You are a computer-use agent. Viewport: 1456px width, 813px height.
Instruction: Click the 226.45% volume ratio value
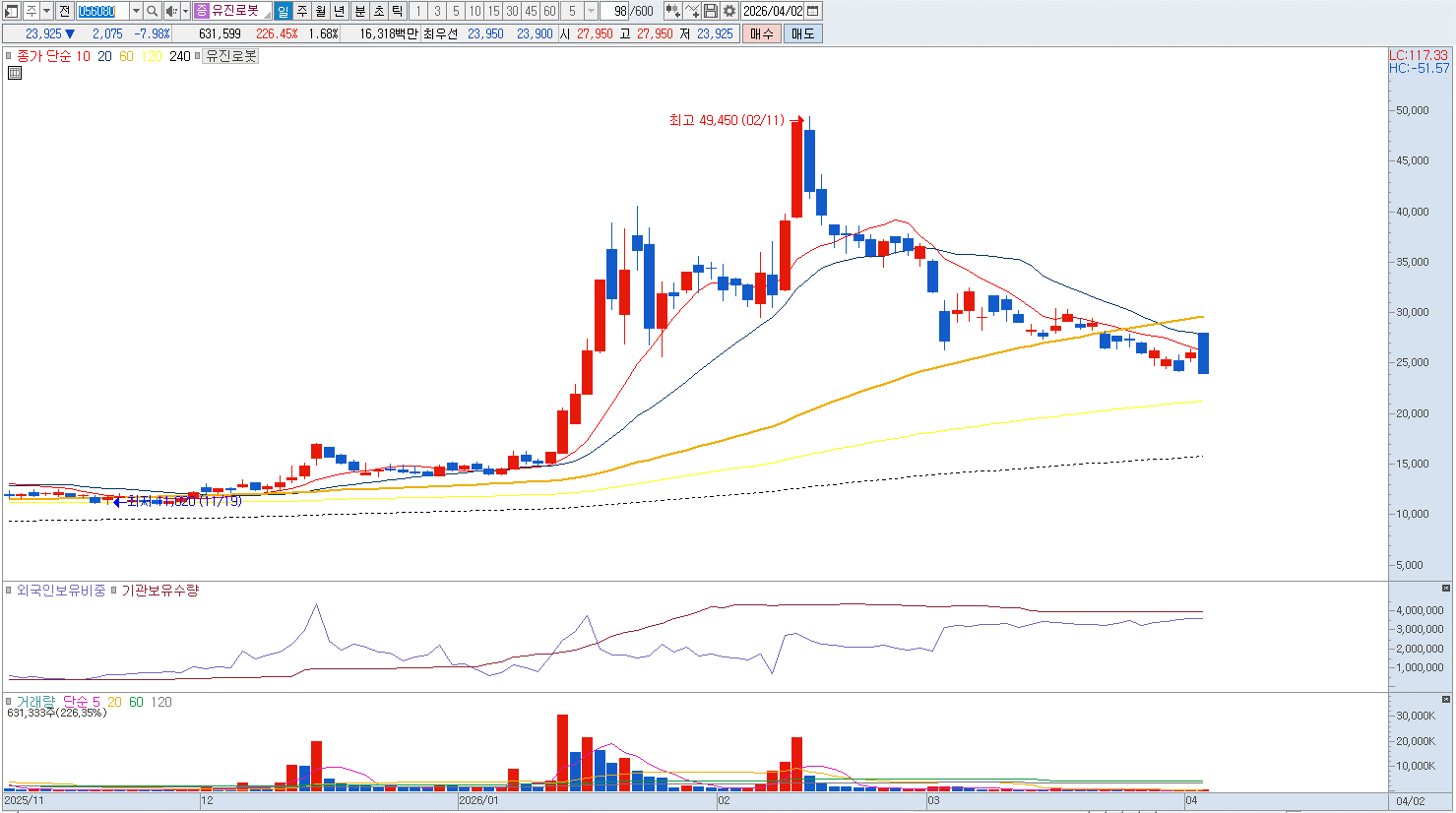(277, 33)
